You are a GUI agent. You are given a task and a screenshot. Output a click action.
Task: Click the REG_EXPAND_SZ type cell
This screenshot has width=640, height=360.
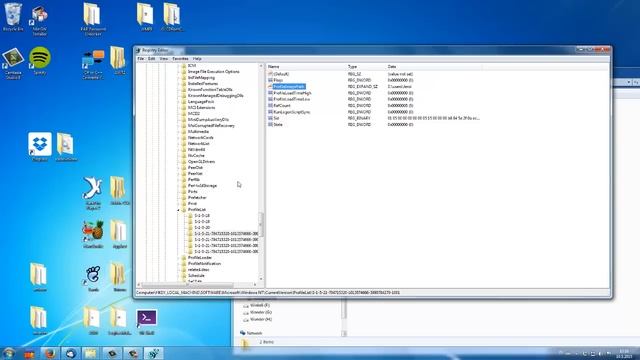click(362, 87)
